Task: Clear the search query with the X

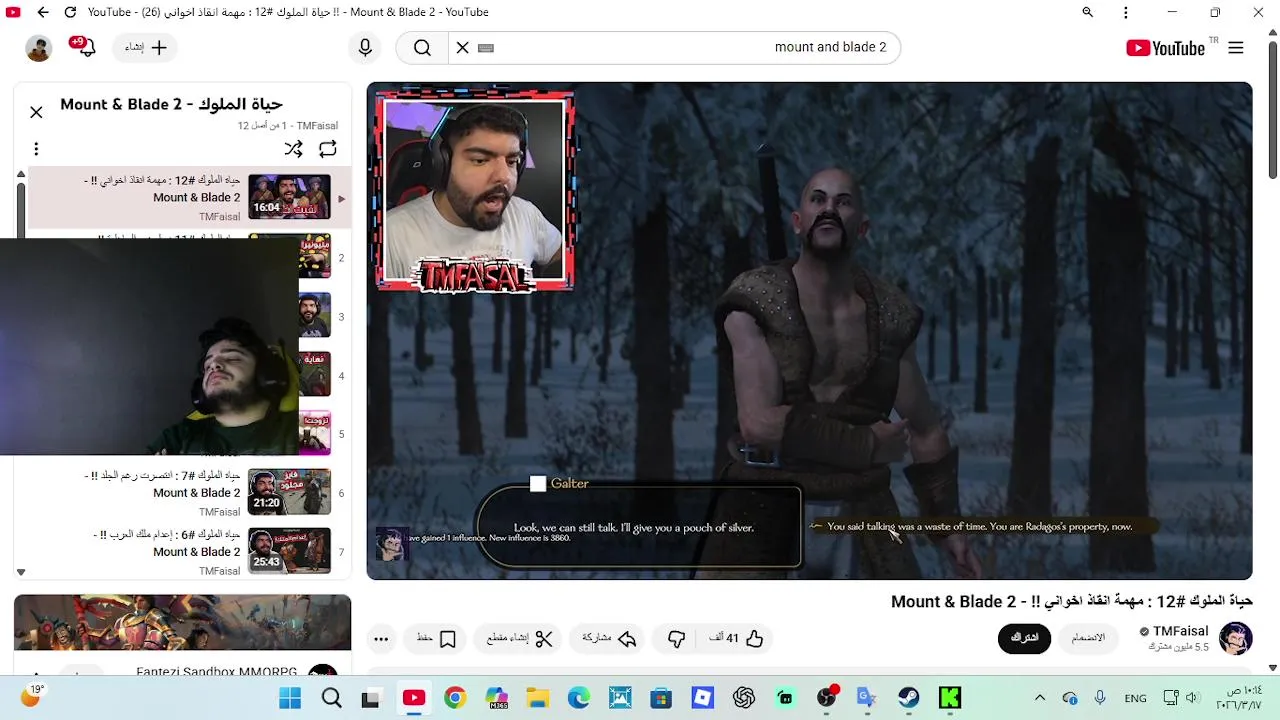Action: (462, 47)
